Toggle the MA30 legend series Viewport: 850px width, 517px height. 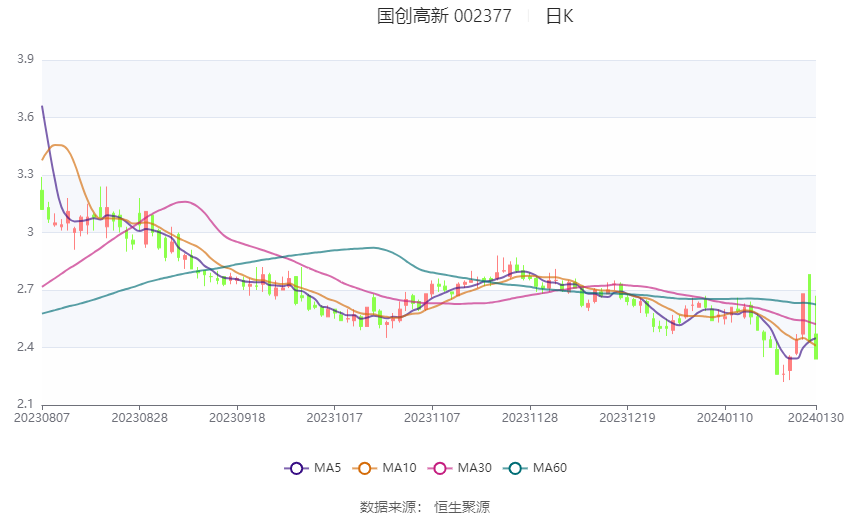[x=460, y=468]
